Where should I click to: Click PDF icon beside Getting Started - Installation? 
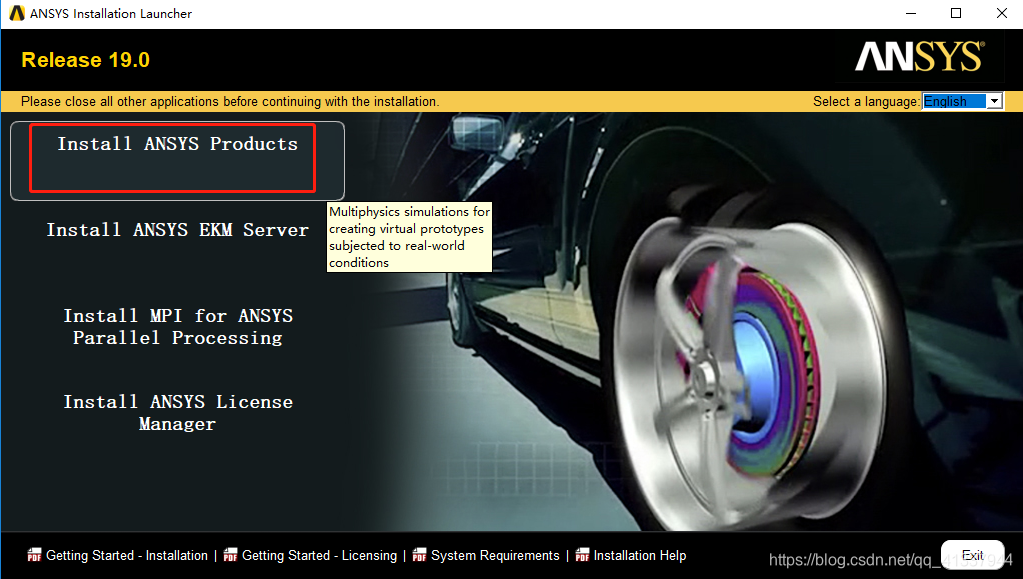34,555
